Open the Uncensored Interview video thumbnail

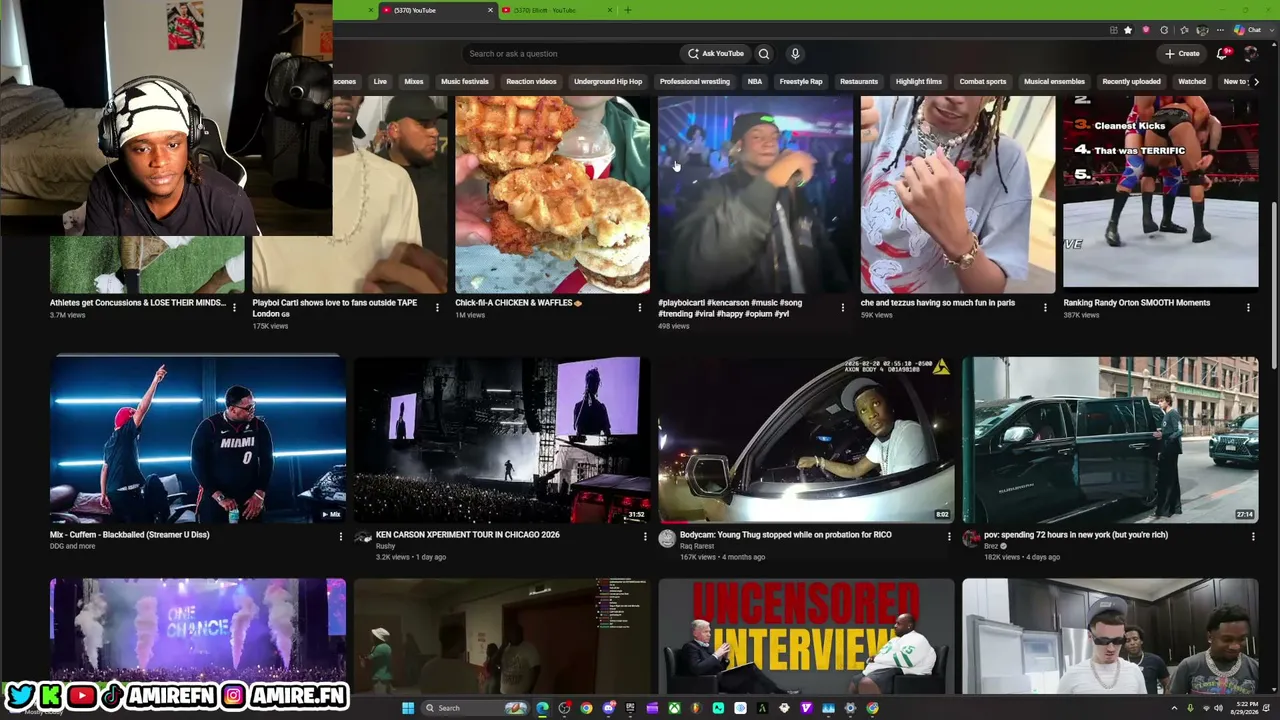806,636
